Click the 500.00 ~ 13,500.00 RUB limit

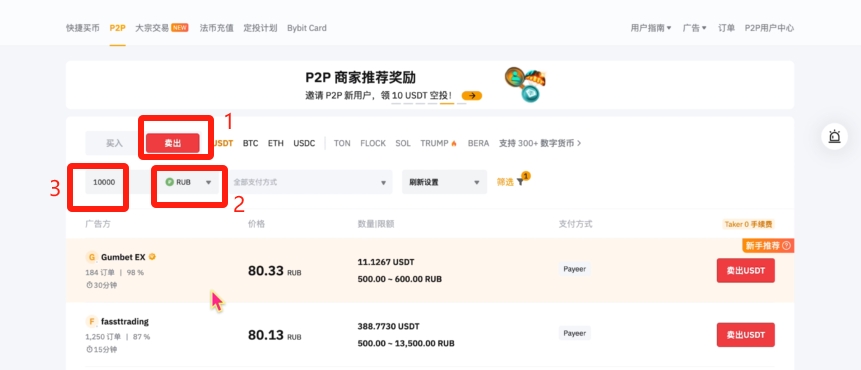pos(406,344)
